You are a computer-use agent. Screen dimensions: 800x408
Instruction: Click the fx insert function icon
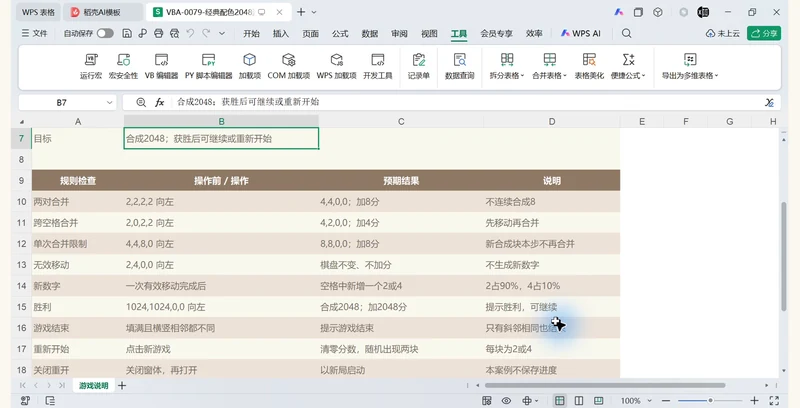coord(160,103)
